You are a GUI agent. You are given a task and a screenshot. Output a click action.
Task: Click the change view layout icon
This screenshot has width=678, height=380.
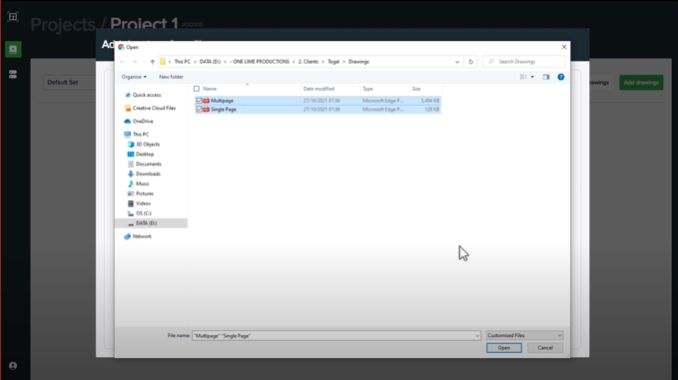tap(523, 77)
